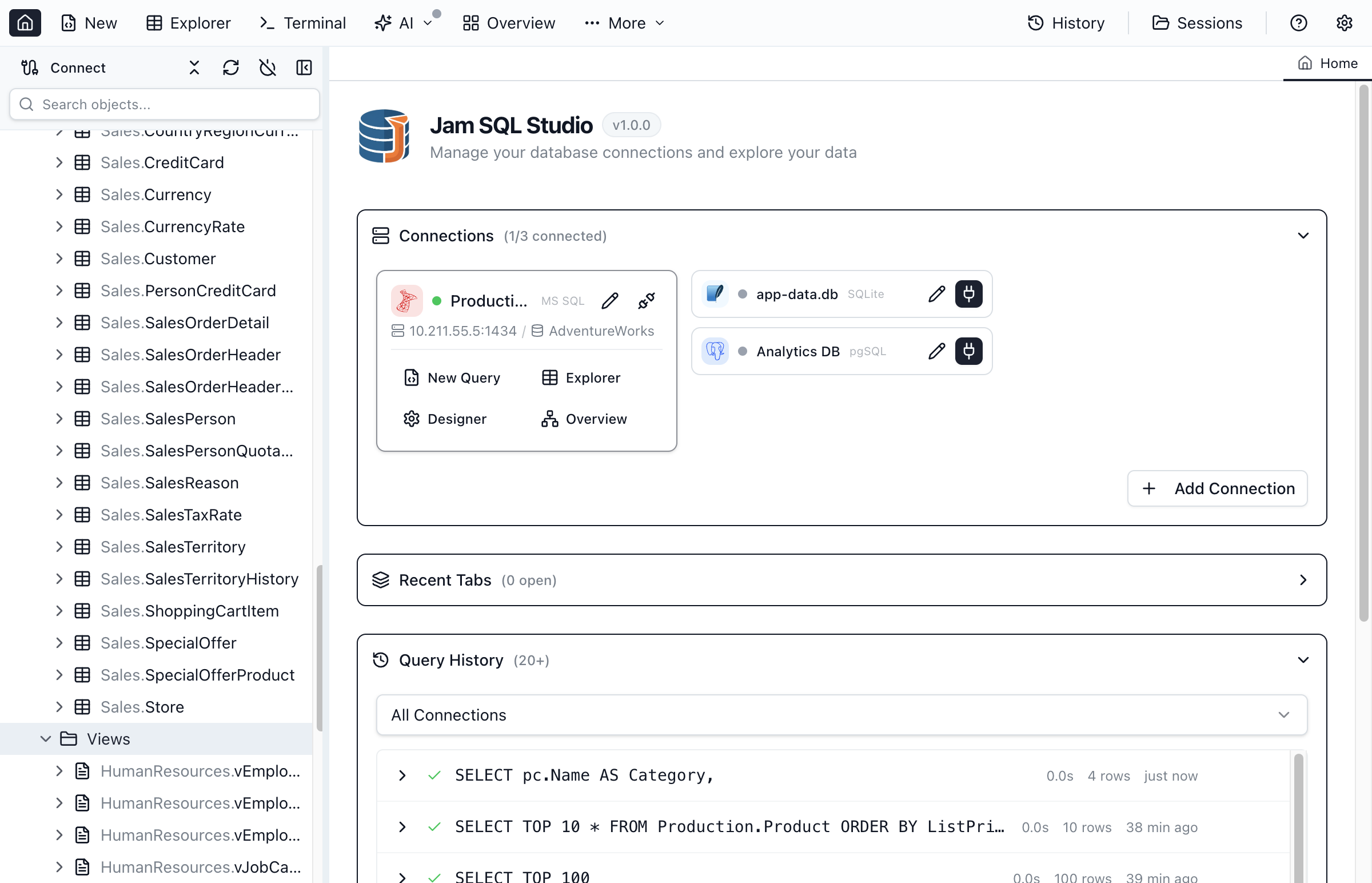Click the Search objects input field
Image resolution: width=1372 pixels, height=883 pixels.
(x=165, y=104)
